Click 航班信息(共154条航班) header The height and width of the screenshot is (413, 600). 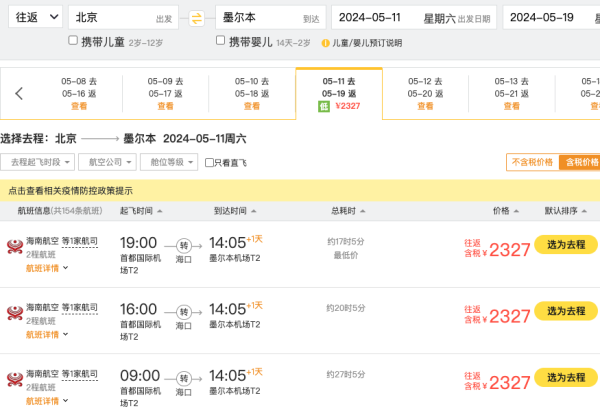(x=60, y=211)
